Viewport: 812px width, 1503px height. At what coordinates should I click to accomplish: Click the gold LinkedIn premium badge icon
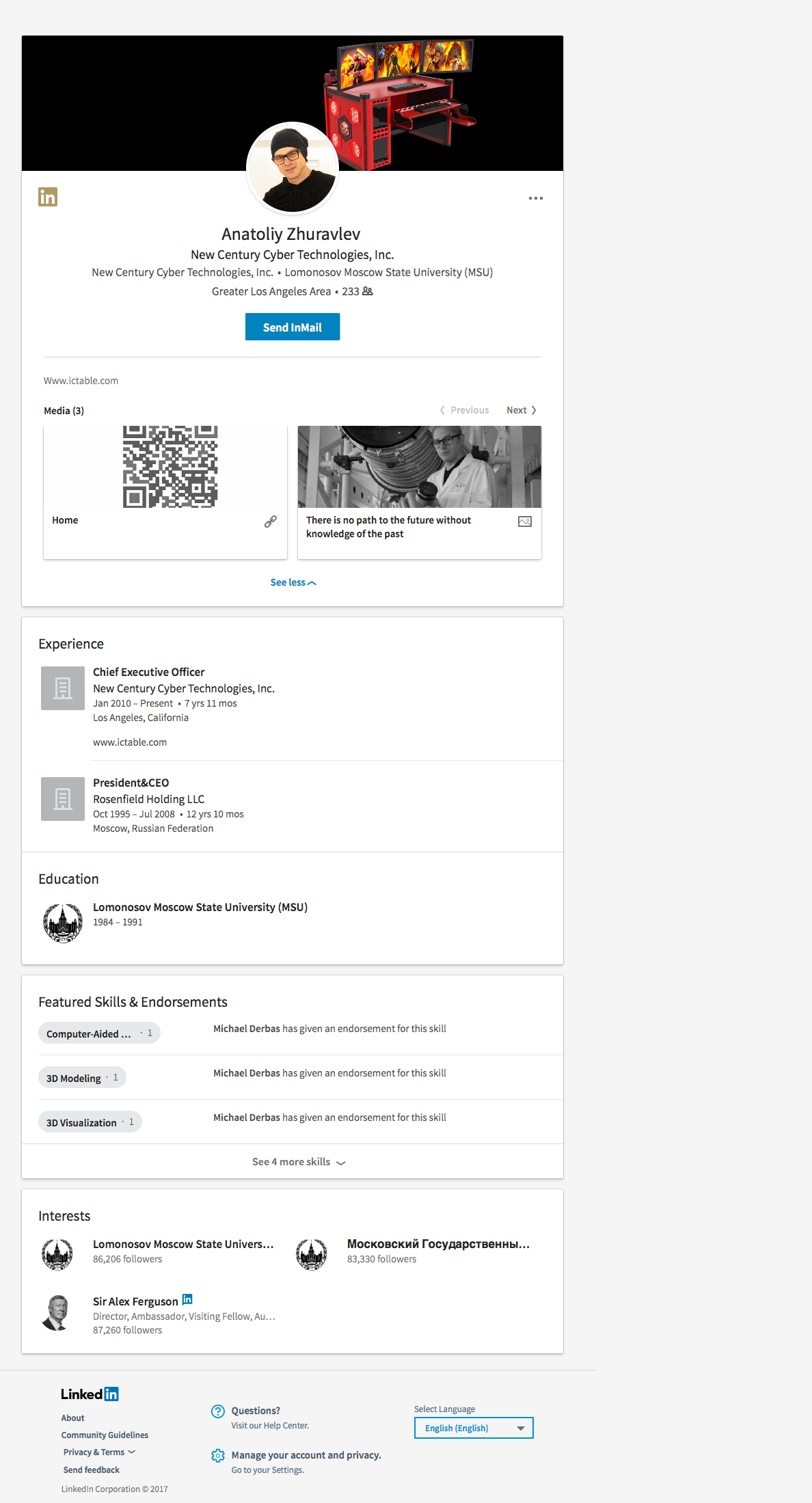(x=48, y=197)
